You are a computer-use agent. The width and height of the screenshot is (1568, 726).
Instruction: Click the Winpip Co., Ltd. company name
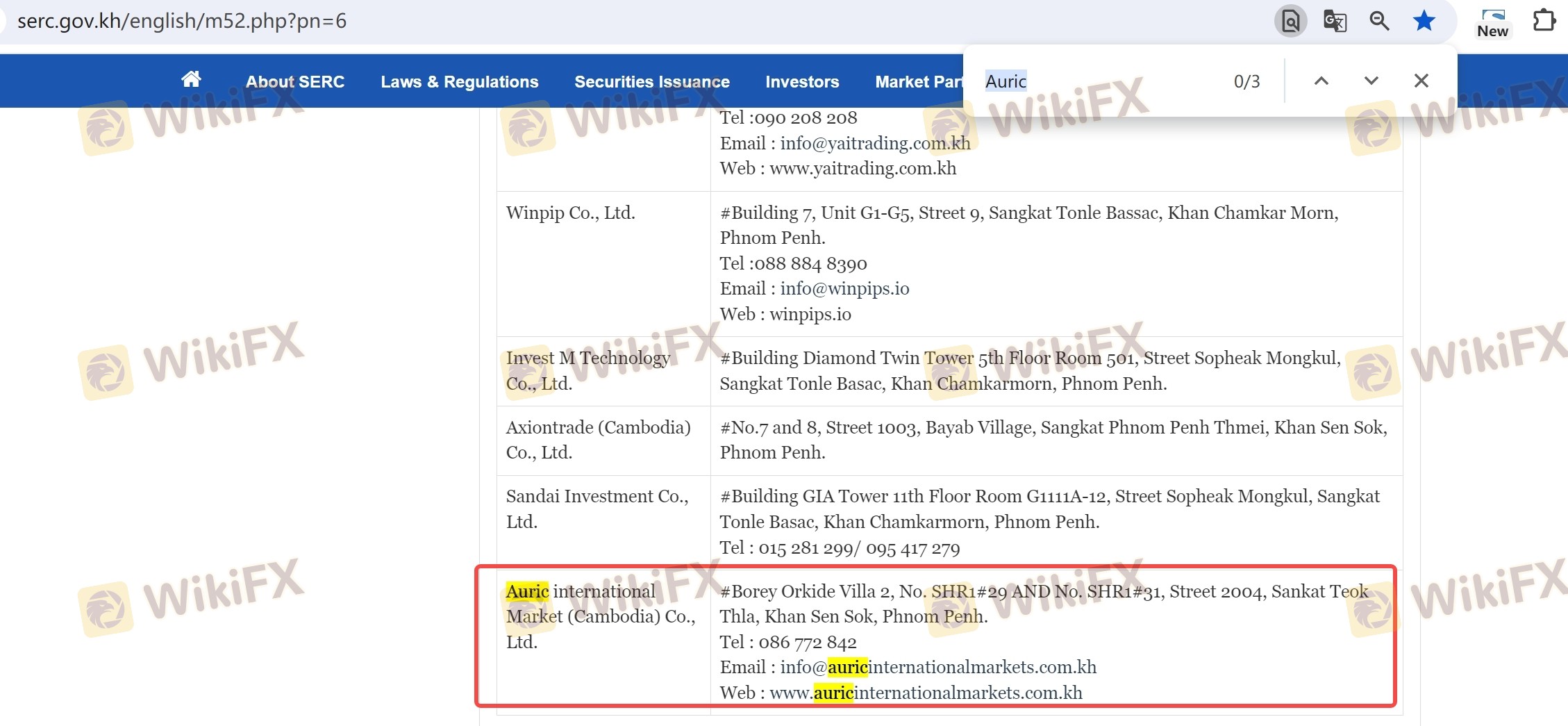click(571, 213)
